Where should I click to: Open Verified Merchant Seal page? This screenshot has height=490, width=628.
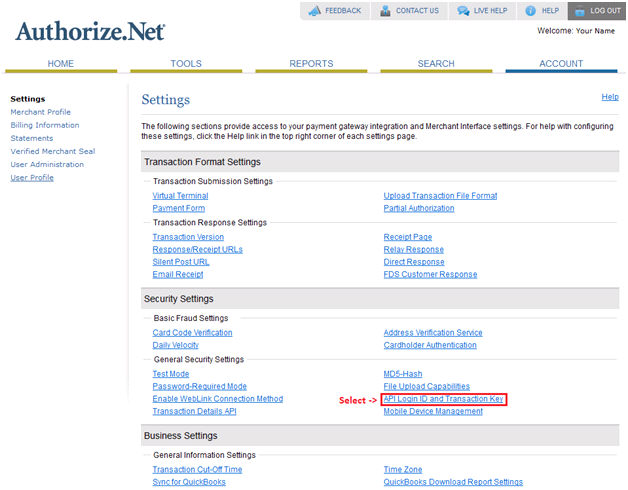coord(53,151)
